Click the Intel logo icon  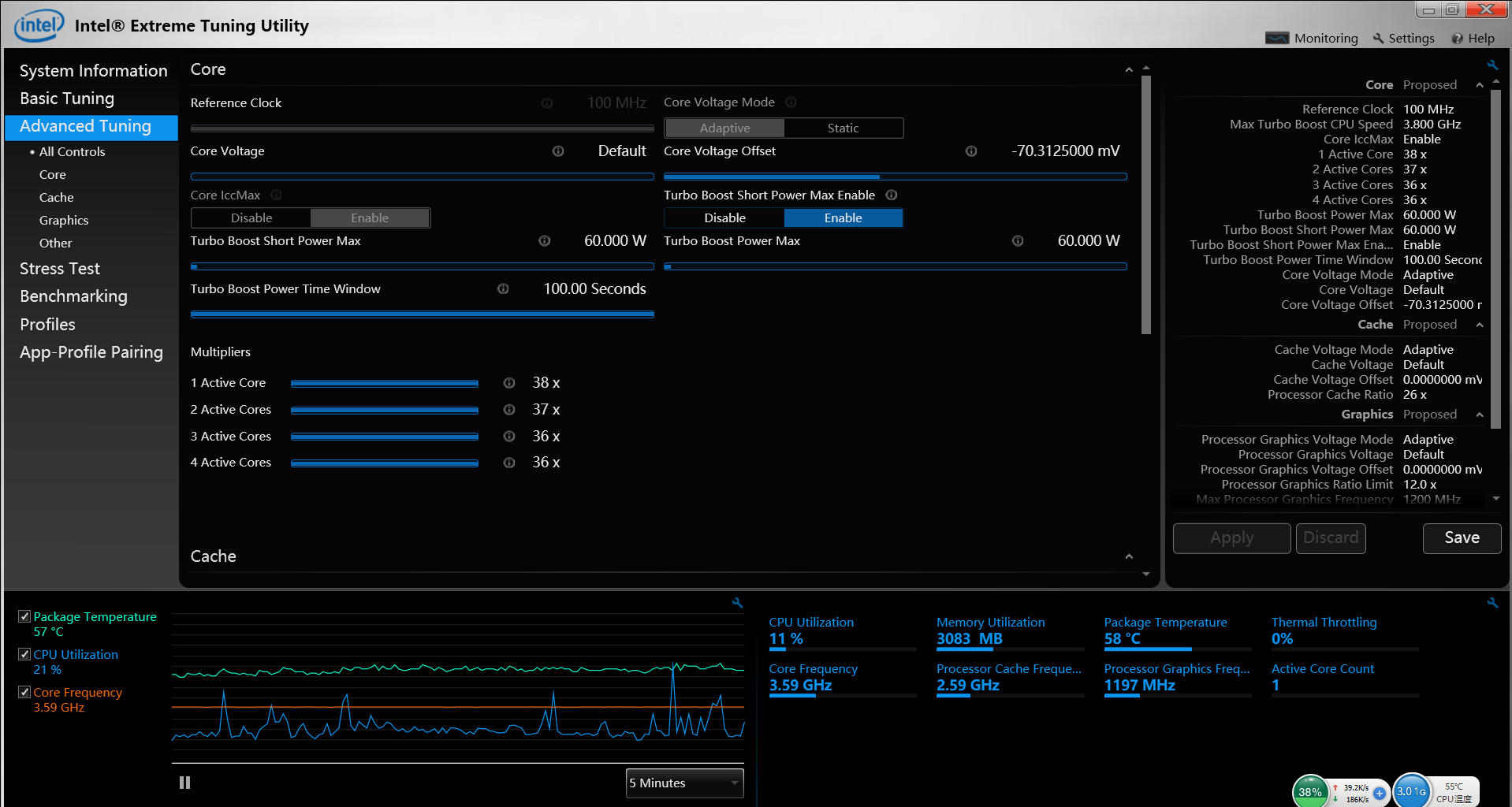[x=39, y=25]
